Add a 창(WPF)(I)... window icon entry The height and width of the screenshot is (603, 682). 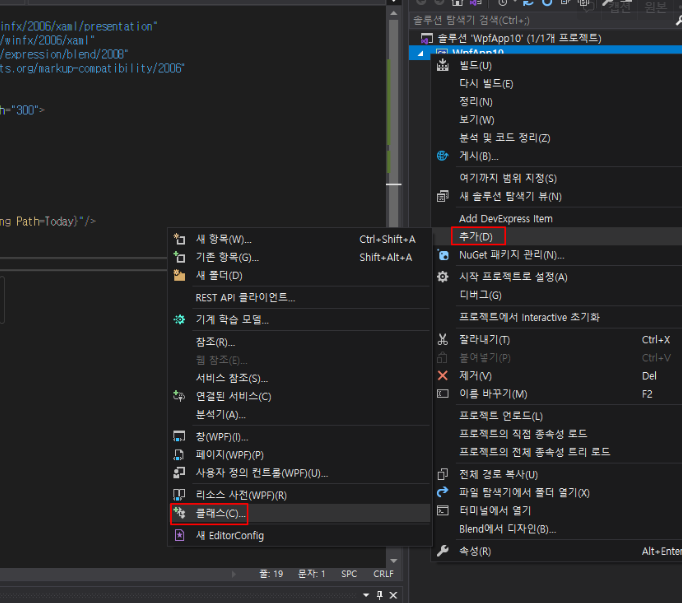[x=179, y=436]
